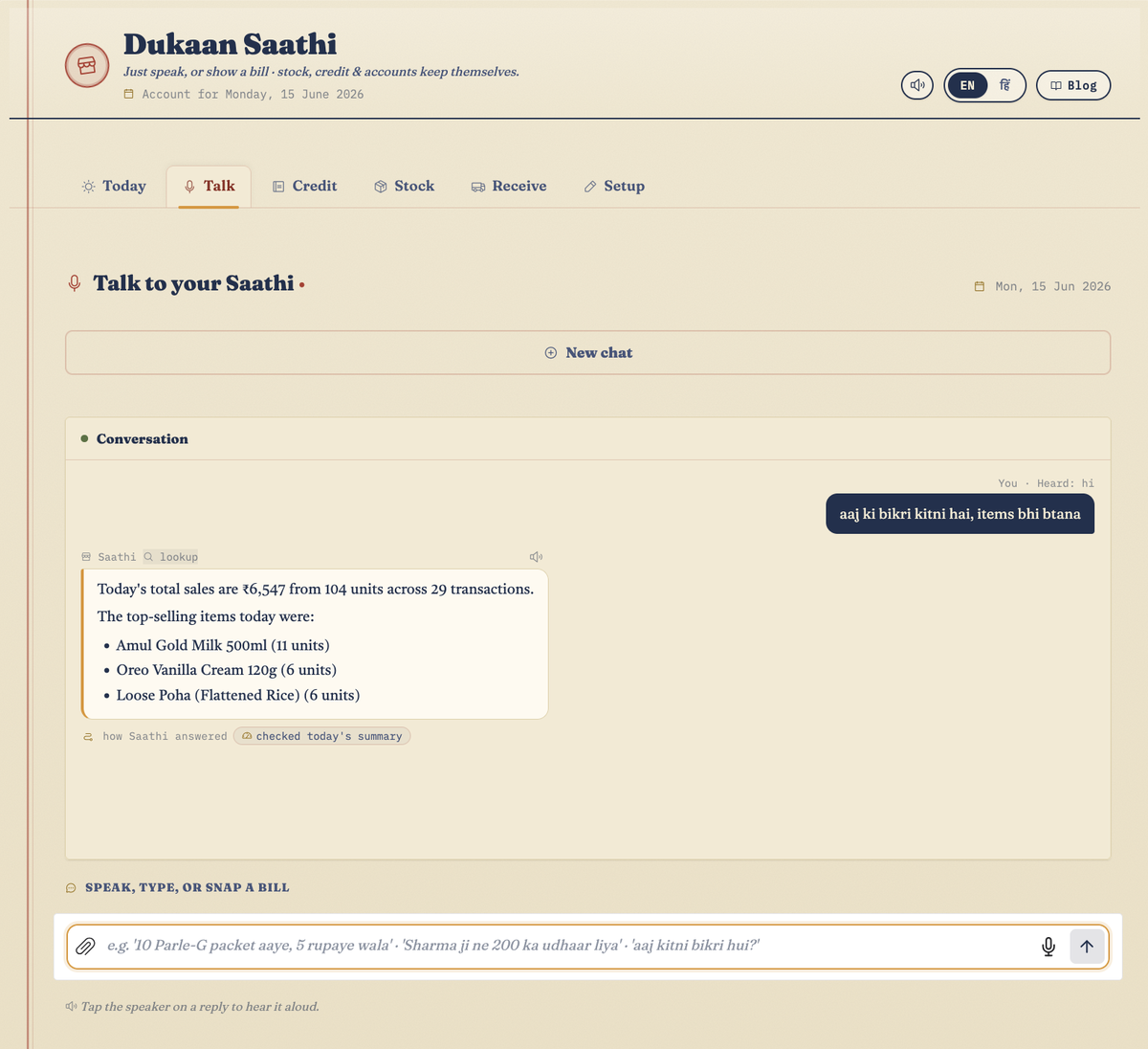This screenshot has height=1049, width=1148.
Task: Open the Blog link
Action: tap(1073, 85)
